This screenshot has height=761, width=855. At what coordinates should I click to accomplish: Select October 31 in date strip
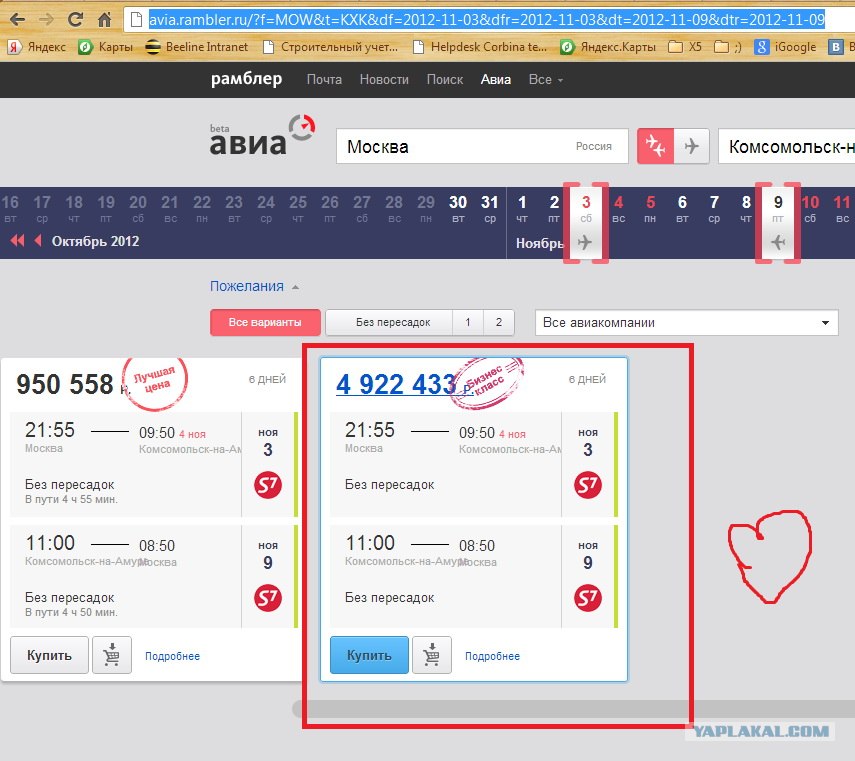(x=490, y=209)
